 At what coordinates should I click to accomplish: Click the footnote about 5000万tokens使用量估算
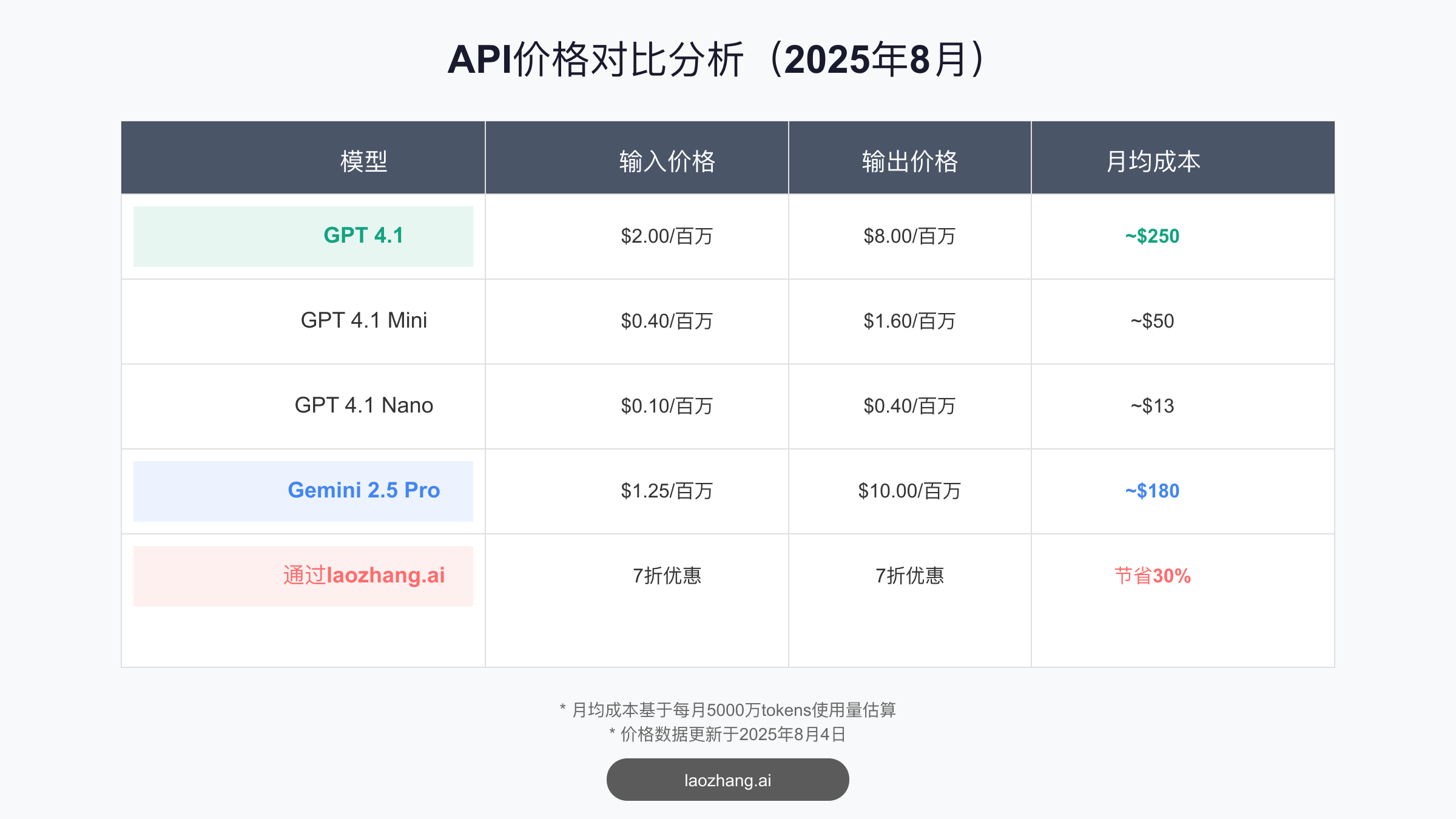[x=728, y=710]
